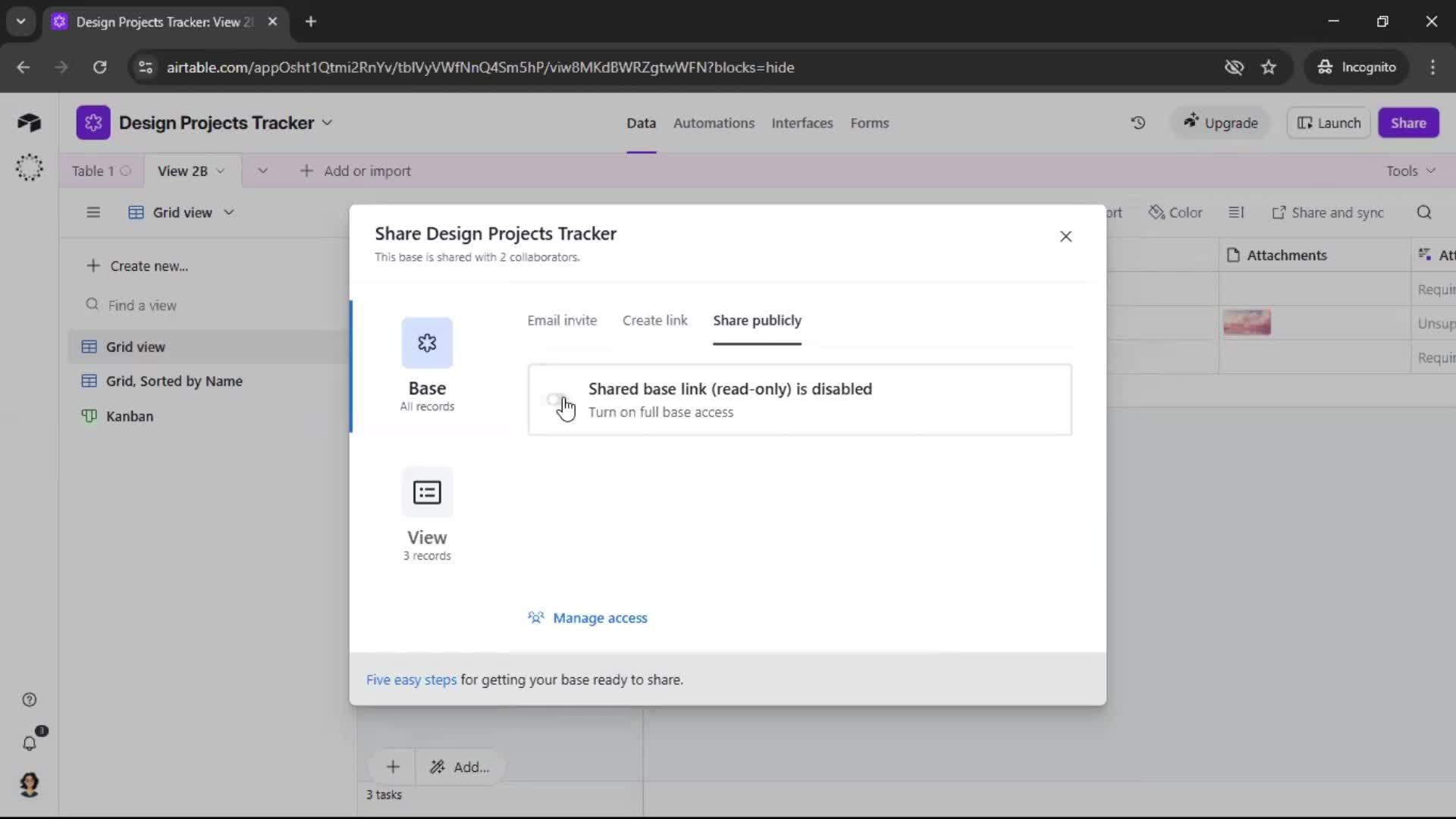Bookmark page with star icon

tap(1269, 67)
